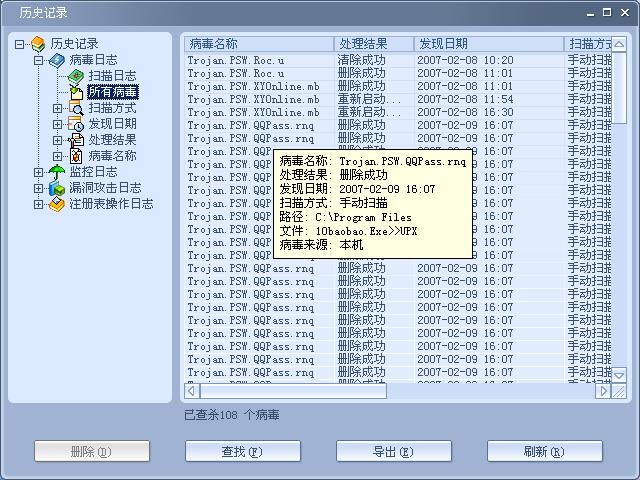Click the 病毒日志 book icon

57,60
